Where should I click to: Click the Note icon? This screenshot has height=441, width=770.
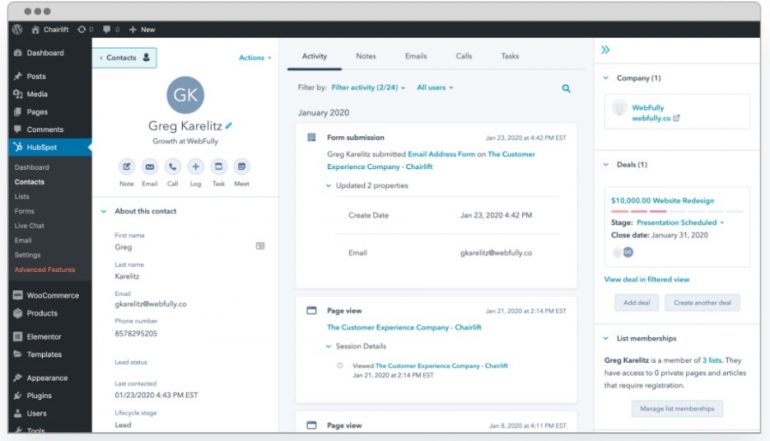click(126, 166)
